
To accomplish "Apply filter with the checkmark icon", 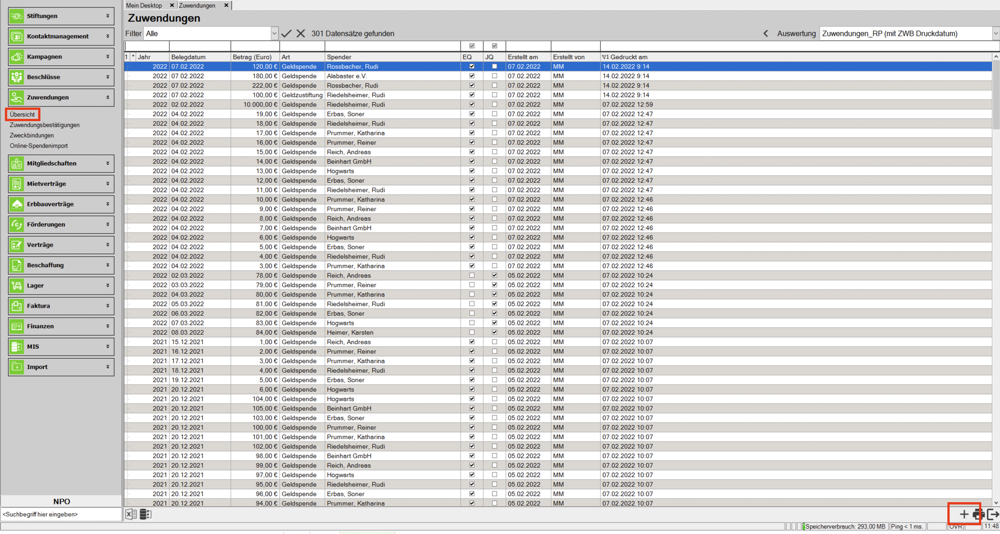I will pyautogui.click(x=287, y=33).
